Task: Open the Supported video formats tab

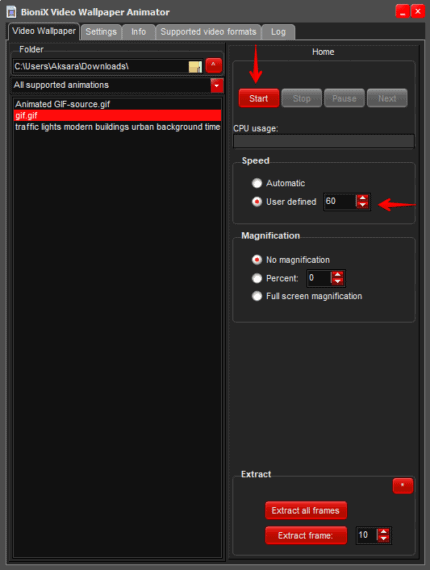Action: pyautogui.click(x=208, y=32)
